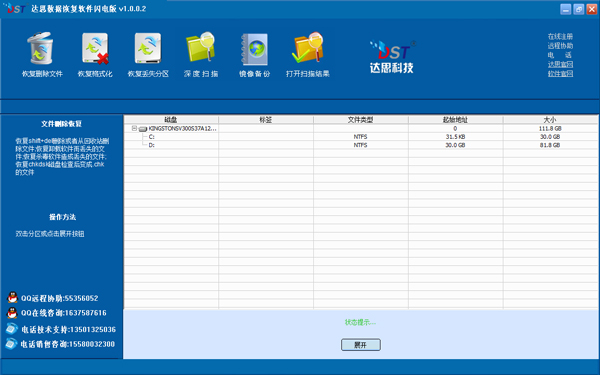Open the 达思官网 website link
The height and width of the screenshot is (375, 600).
(x=560, y=65)
